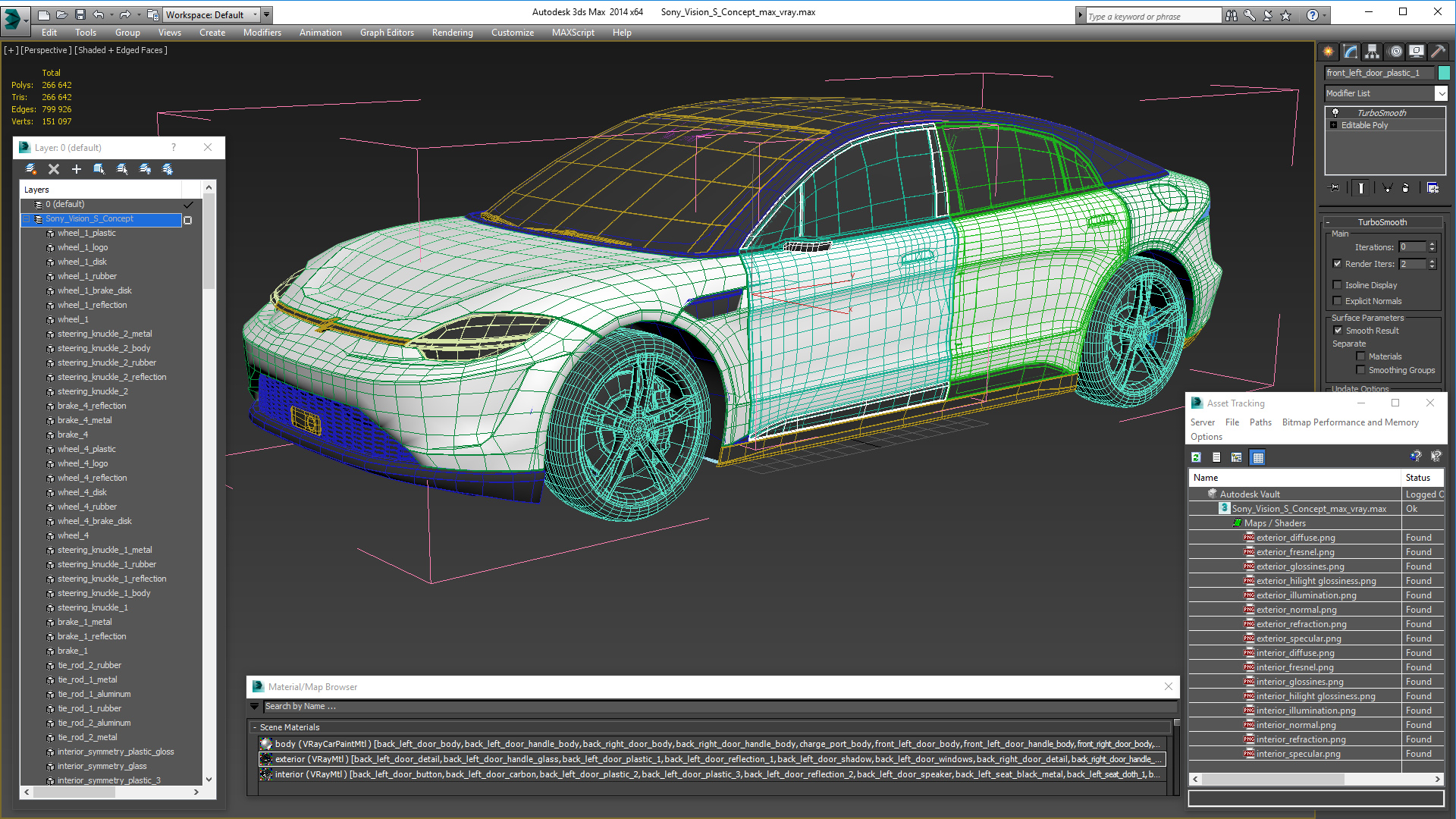
Task: Open Bitmap Performance and Memory menu
Action: 1350,422
